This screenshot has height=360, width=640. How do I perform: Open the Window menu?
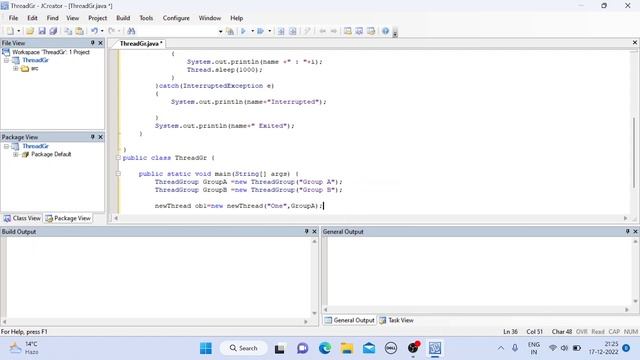[x=209, y=18]
